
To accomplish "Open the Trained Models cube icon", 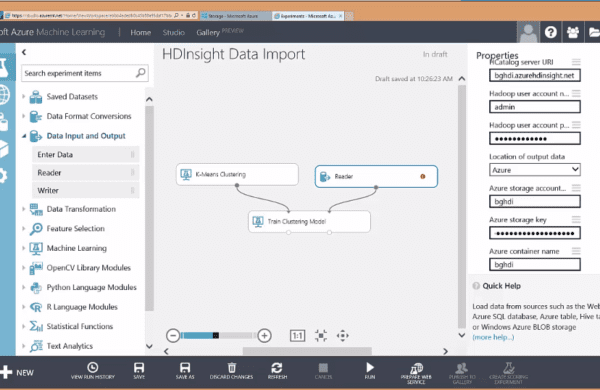I will click(4, 149).
